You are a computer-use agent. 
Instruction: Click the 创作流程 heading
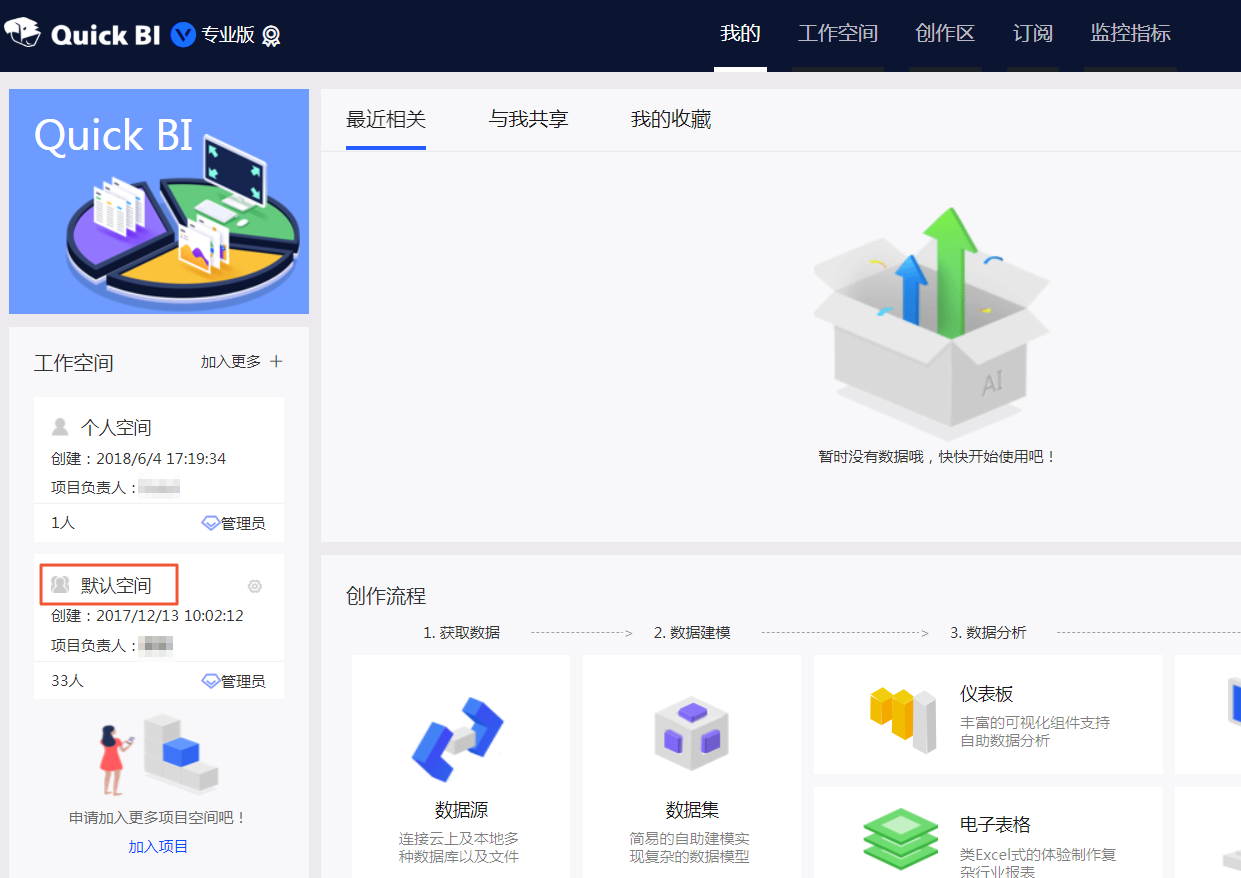pyautogui.click(x=386, y=597)
